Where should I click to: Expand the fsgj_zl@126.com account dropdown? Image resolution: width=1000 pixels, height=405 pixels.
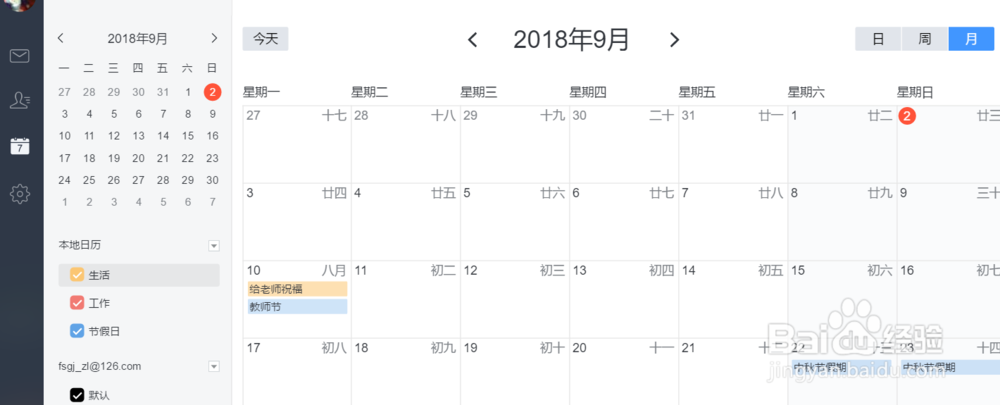[213, 367]
